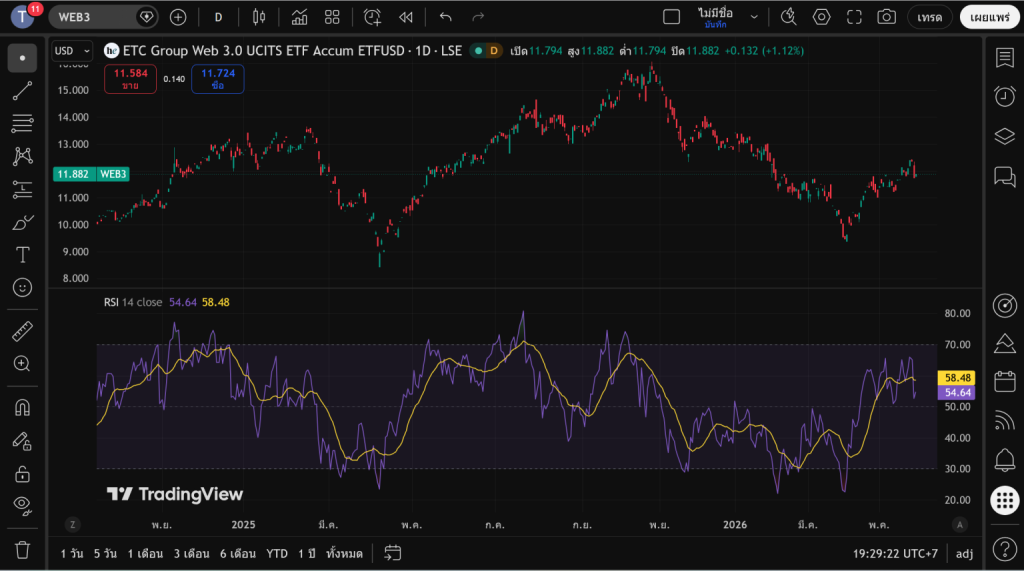Select the pattern drawing tool
The width and height of the screenshot is (1024, 571).
(x=22, y=156)
